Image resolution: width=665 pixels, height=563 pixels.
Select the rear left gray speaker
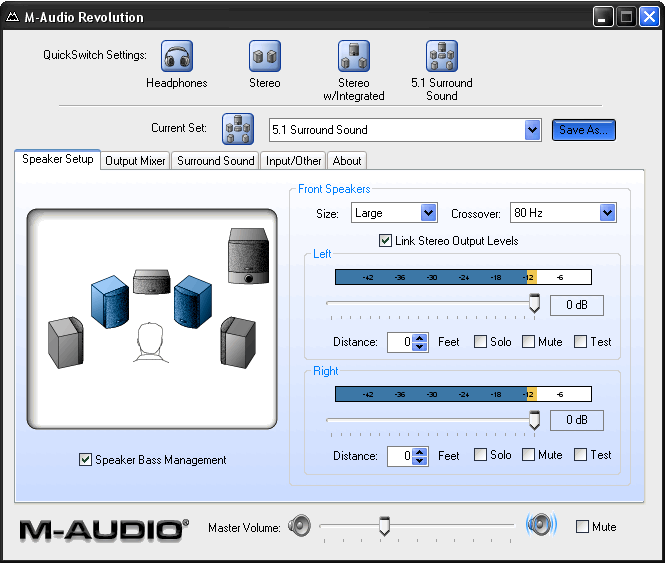click(x=66, y=342)
